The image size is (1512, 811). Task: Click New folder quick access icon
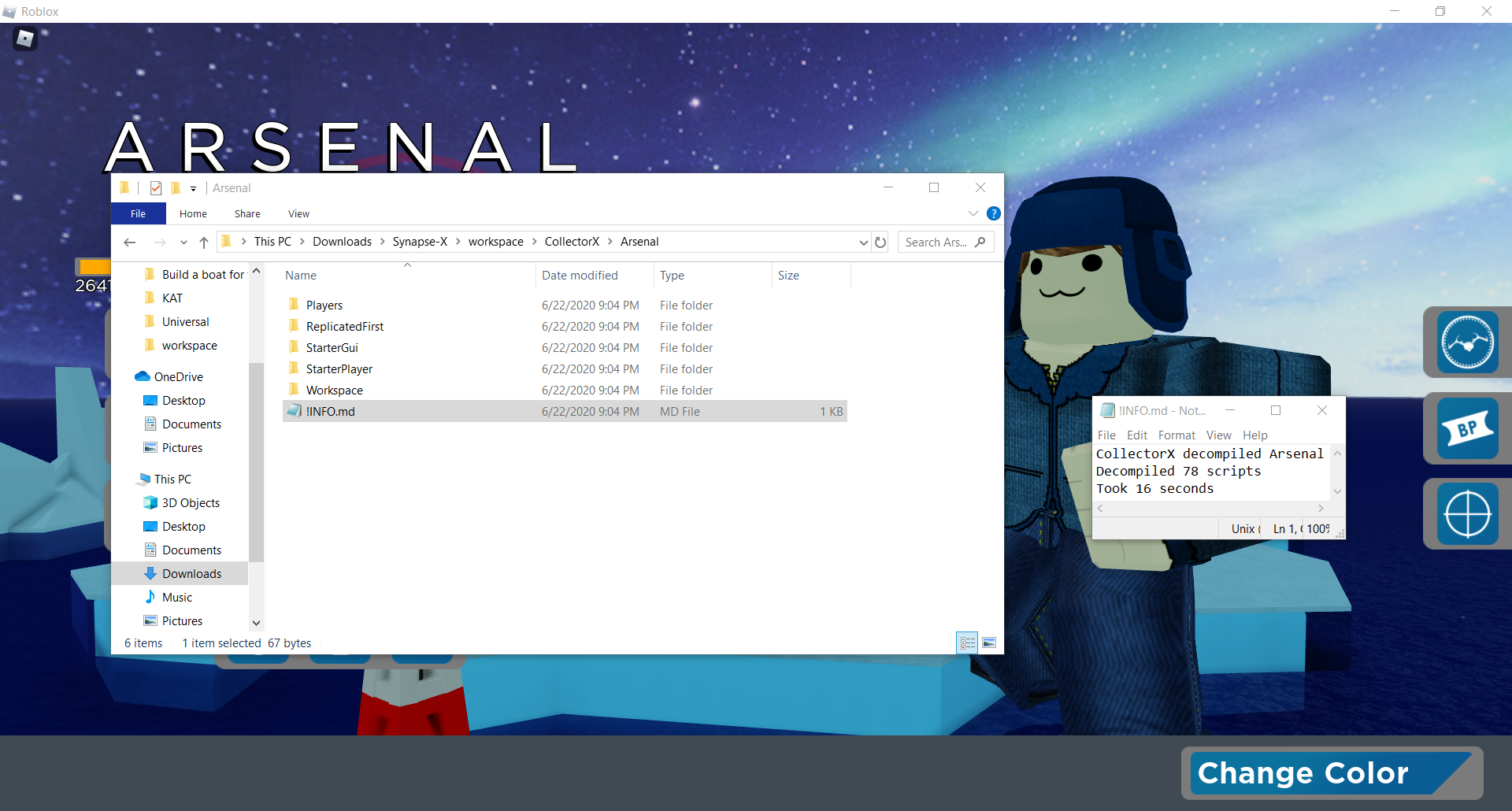176,188
